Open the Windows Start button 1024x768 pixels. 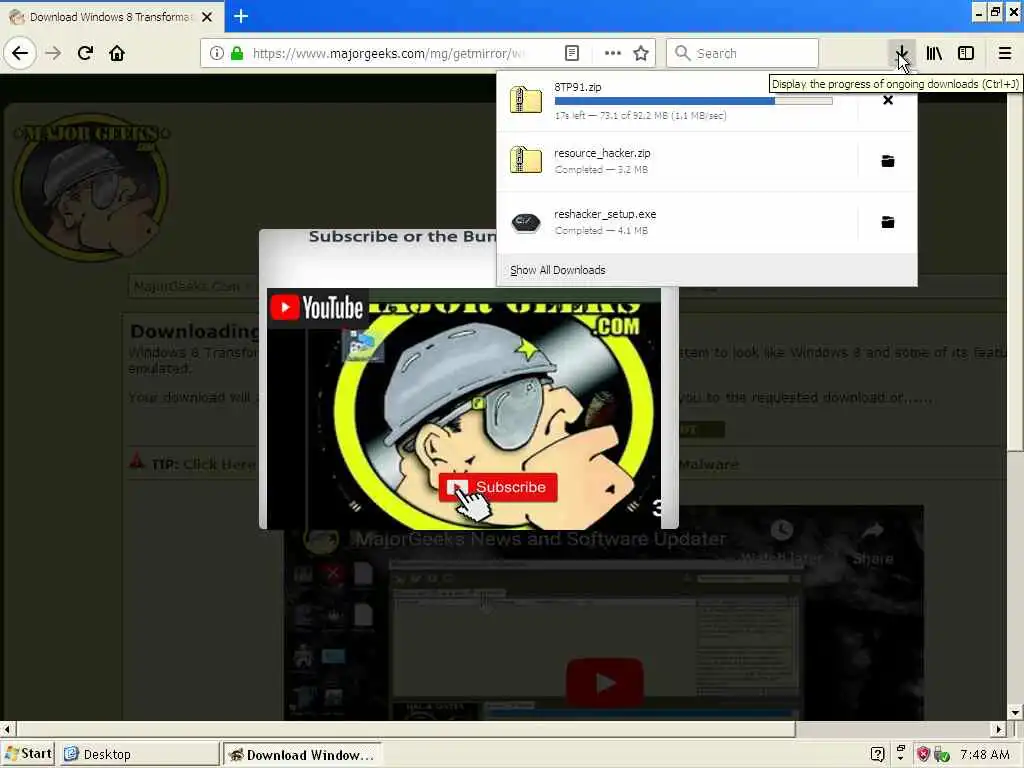click(x=28, y=754)
